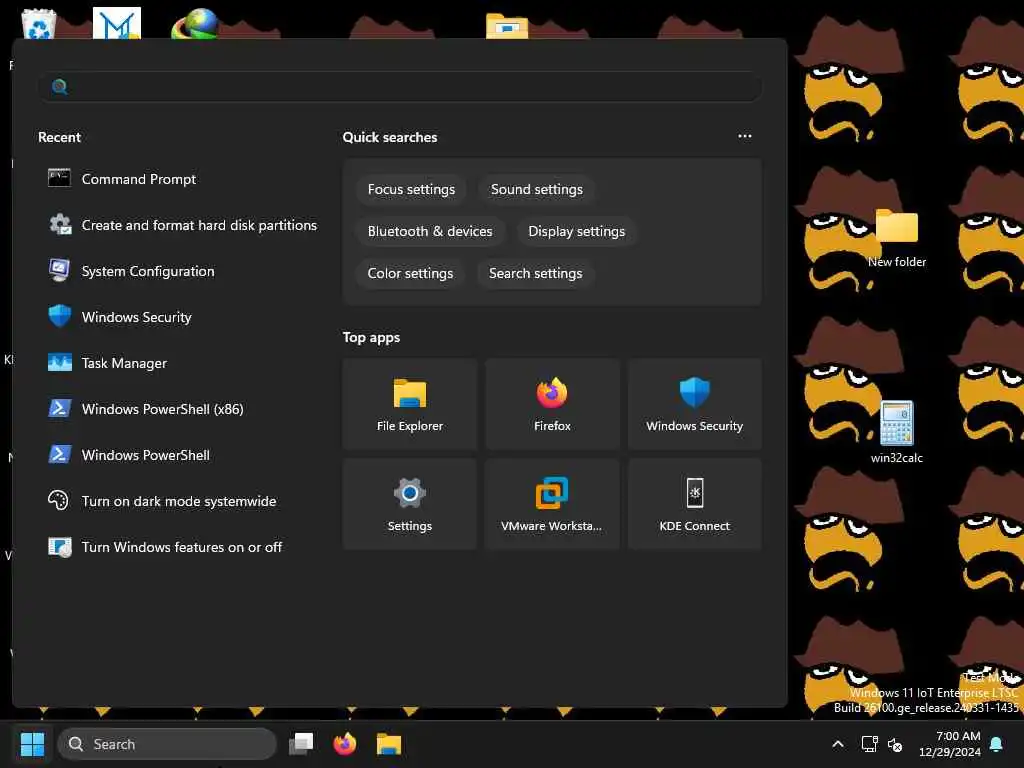Select the win32calc desktop icon
Viewport: 1024px width, 768px height.
click(x=897, y=432)
